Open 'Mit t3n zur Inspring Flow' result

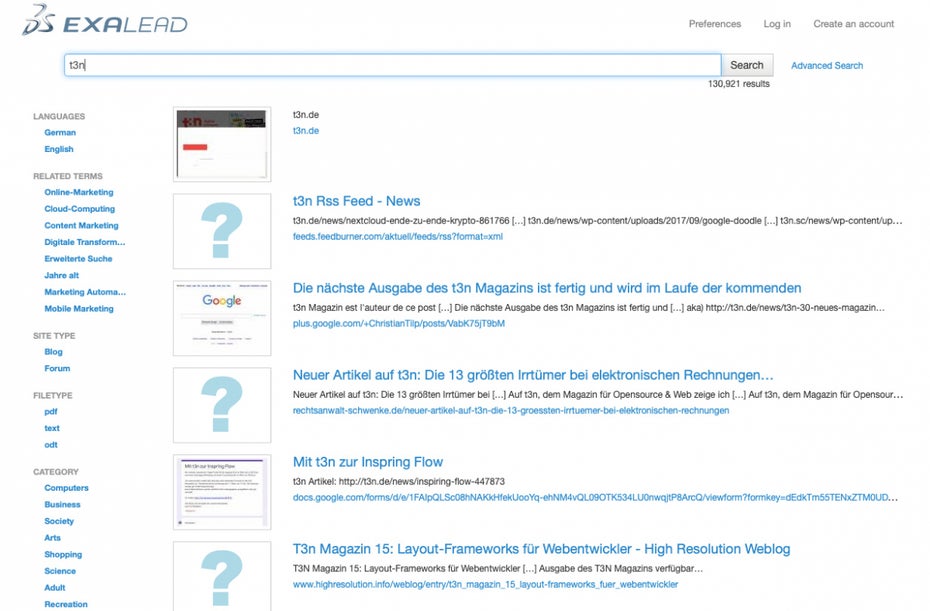(368, 462)
